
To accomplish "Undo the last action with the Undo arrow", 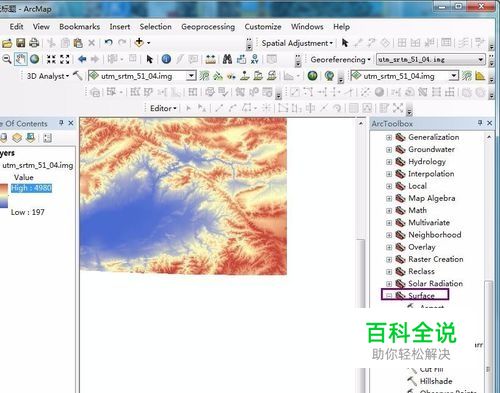I will (x=108, y=43).
